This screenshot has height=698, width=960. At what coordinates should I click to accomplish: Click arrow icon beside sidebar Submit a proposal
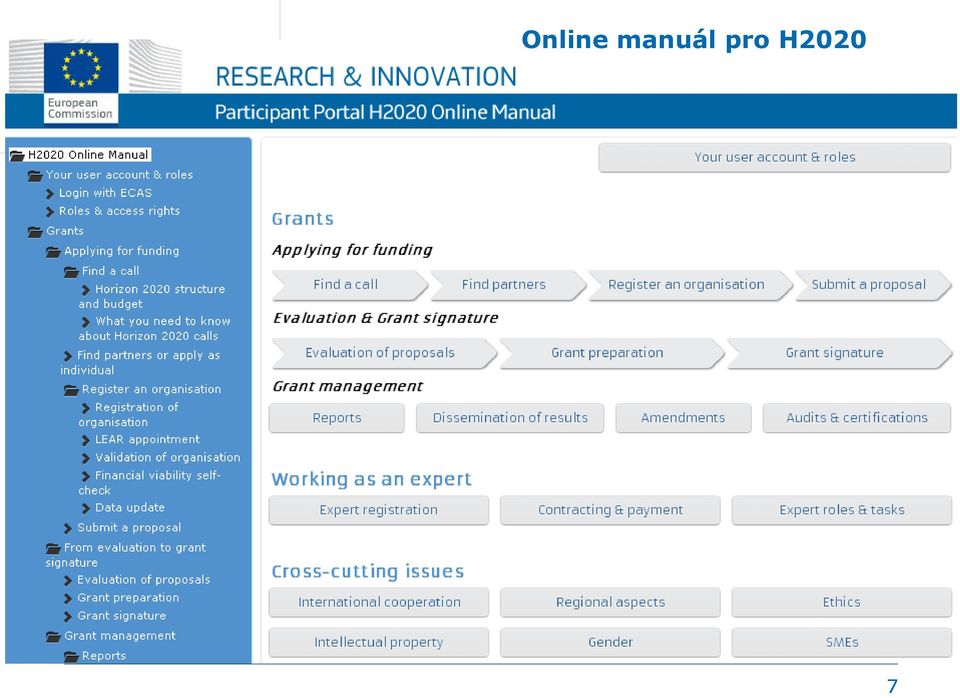(x=68, y=528)
